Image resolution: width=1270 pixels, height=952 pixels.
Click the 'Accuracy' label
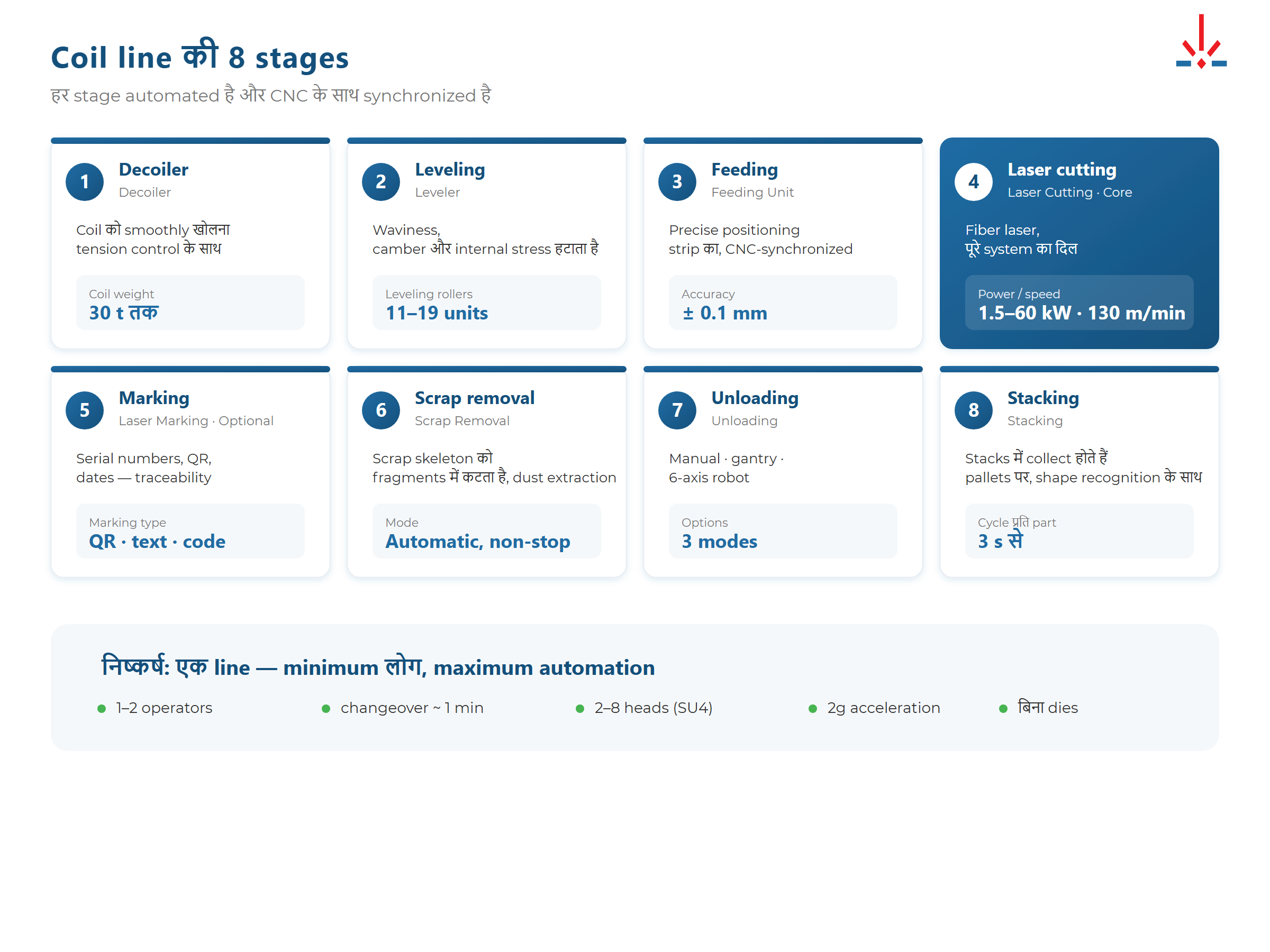pyautogui.click(x=708, y=295)
